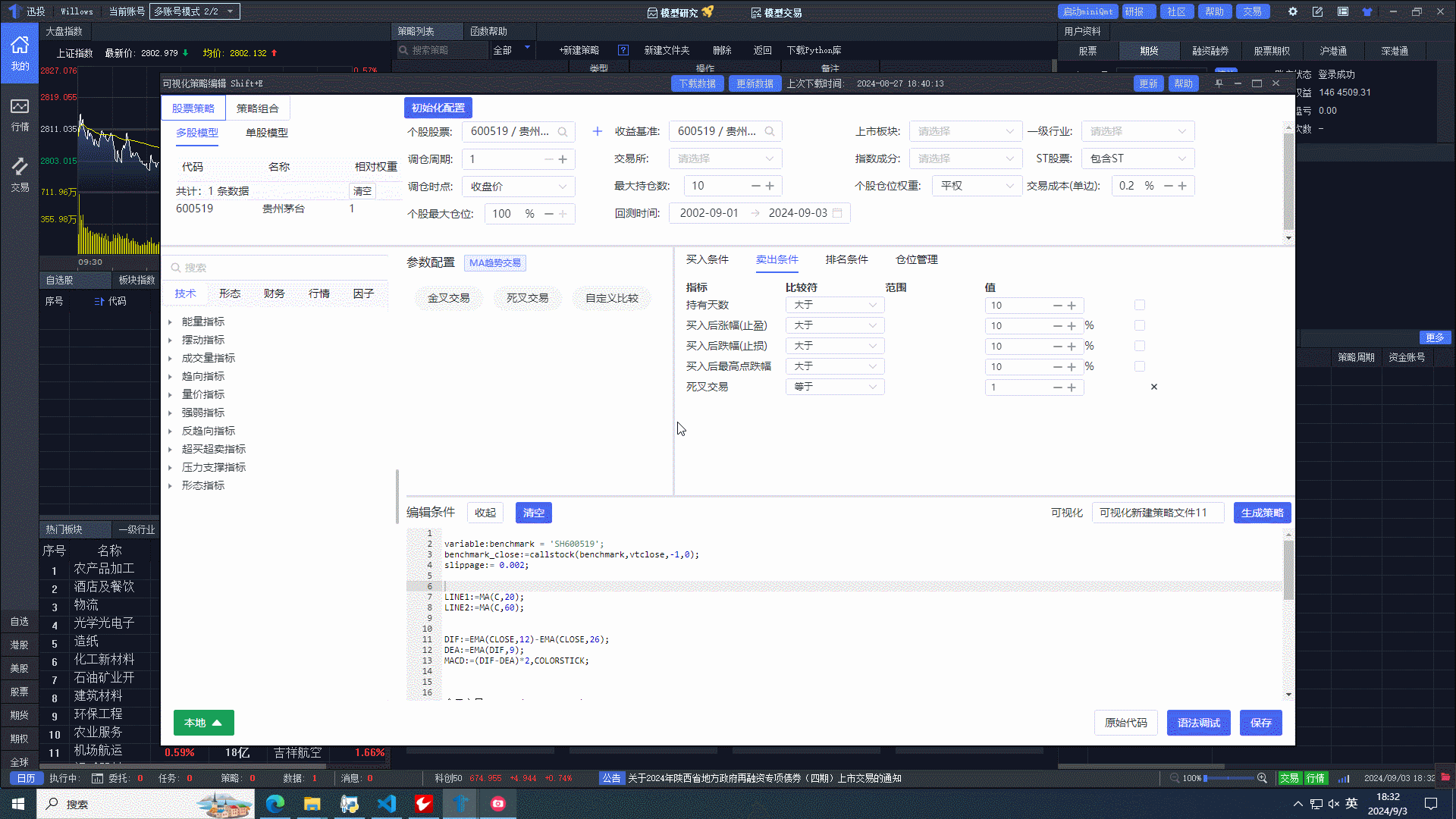1456x819 pixels.
Task: Open the 行情 market sidebar icon
Action: (20, 115)
